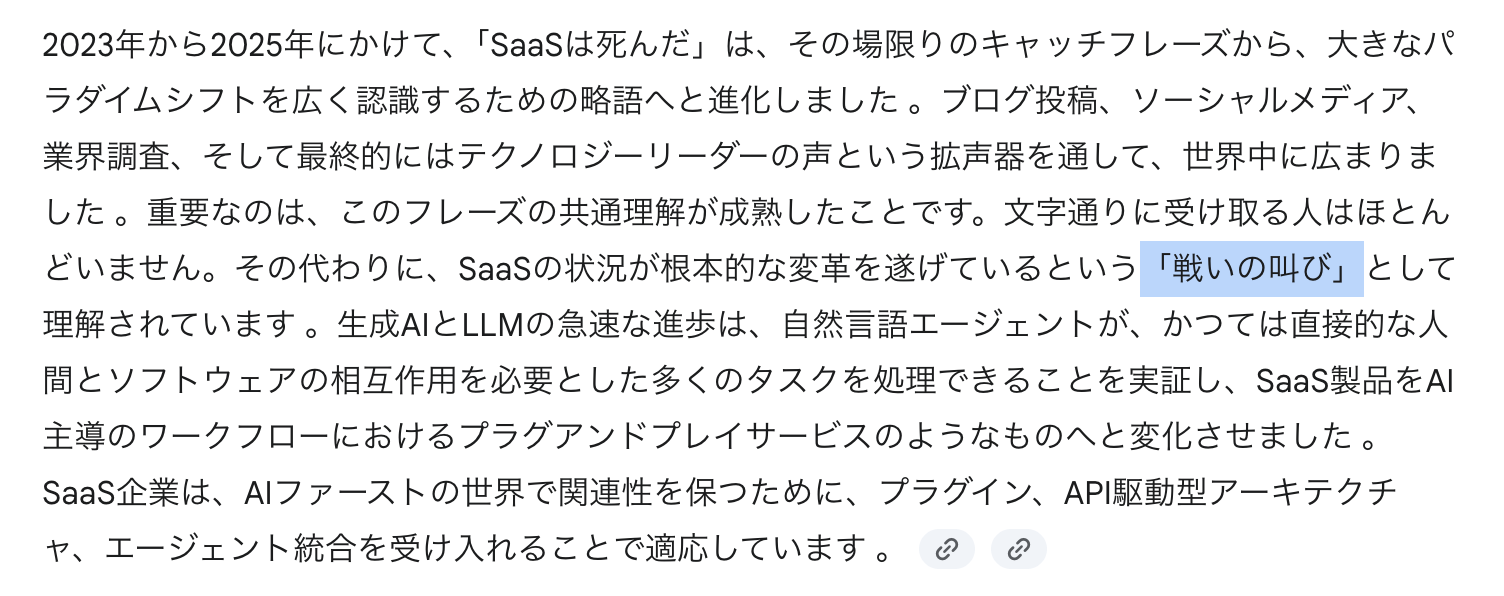
Task: Click the text 生成AIとLLM
Action: (432, 325)
